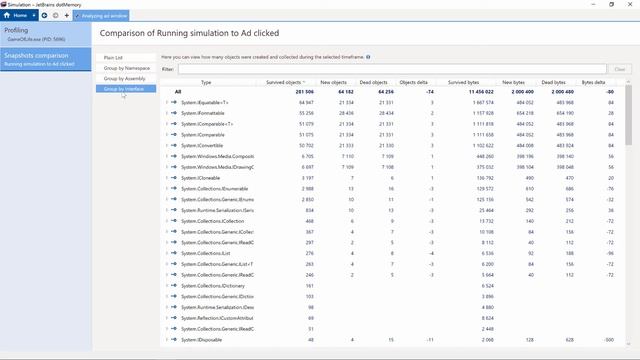The width and height of the screenshot is (640, 360).
Task: Expand the System.IFormattable row
Action: [x=167, y=113]
